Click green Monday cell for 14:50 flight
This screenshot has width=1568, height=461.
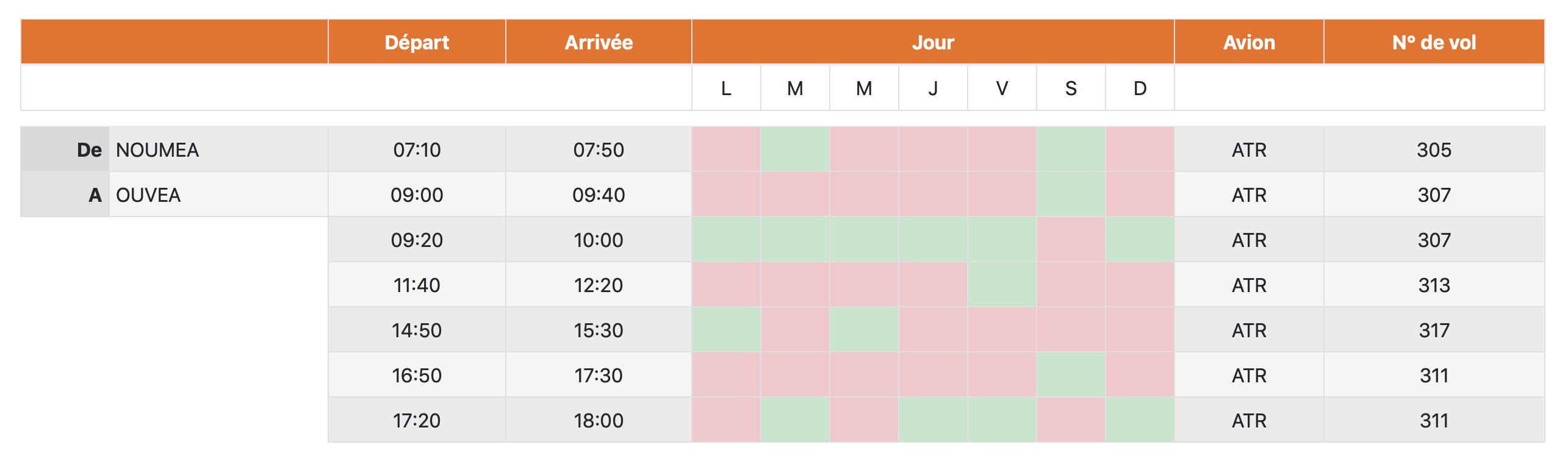click(726, 330)
